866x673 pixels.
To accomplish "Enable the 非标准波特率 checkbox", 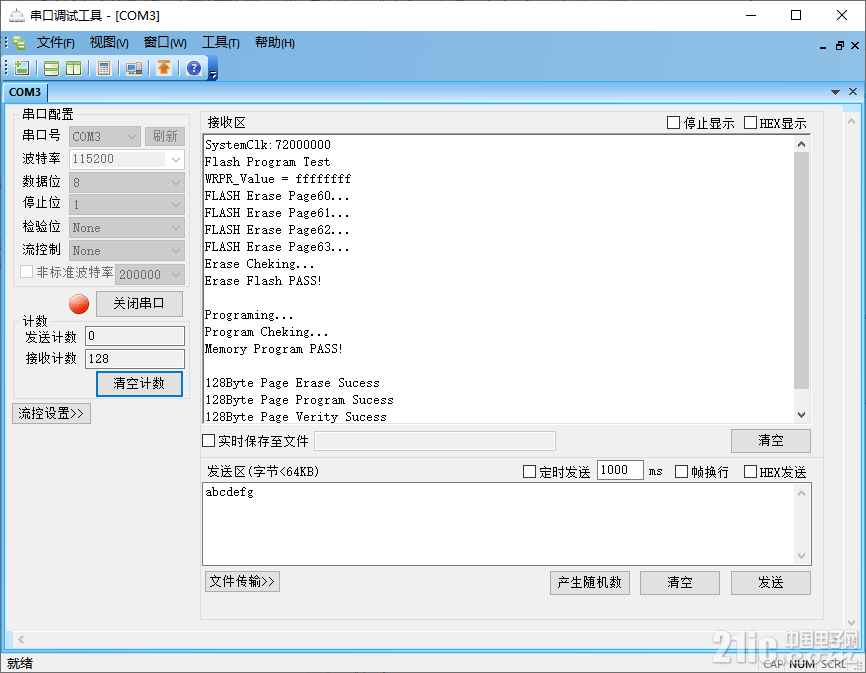I will [x=26, y=272].
